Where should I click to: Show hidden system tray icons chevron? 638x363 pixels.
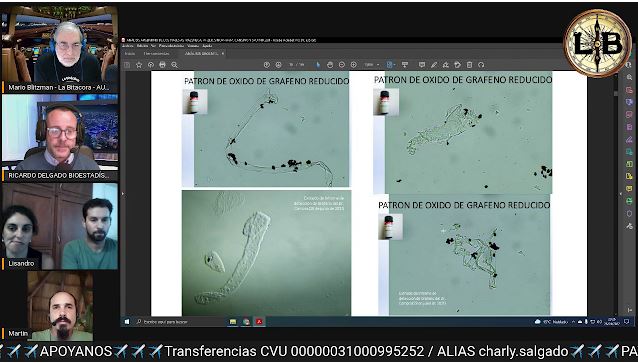pos(574,322)
